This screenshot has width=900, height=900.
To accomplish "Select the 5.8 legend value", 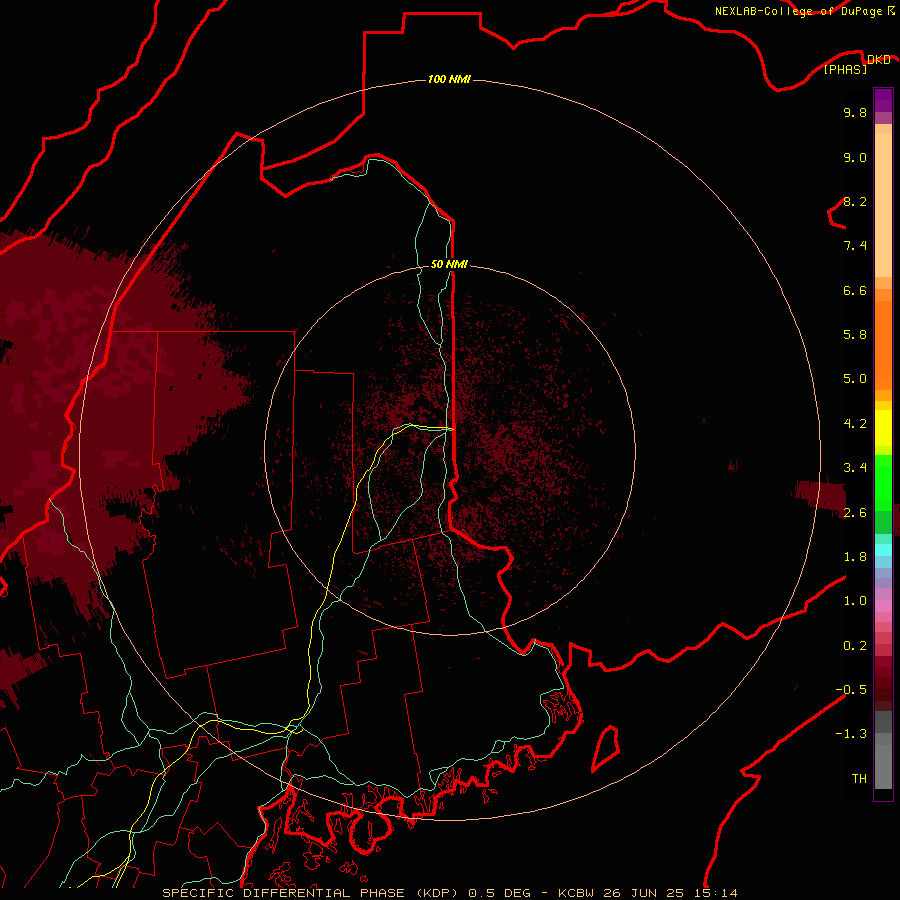I will pos(855,335).
